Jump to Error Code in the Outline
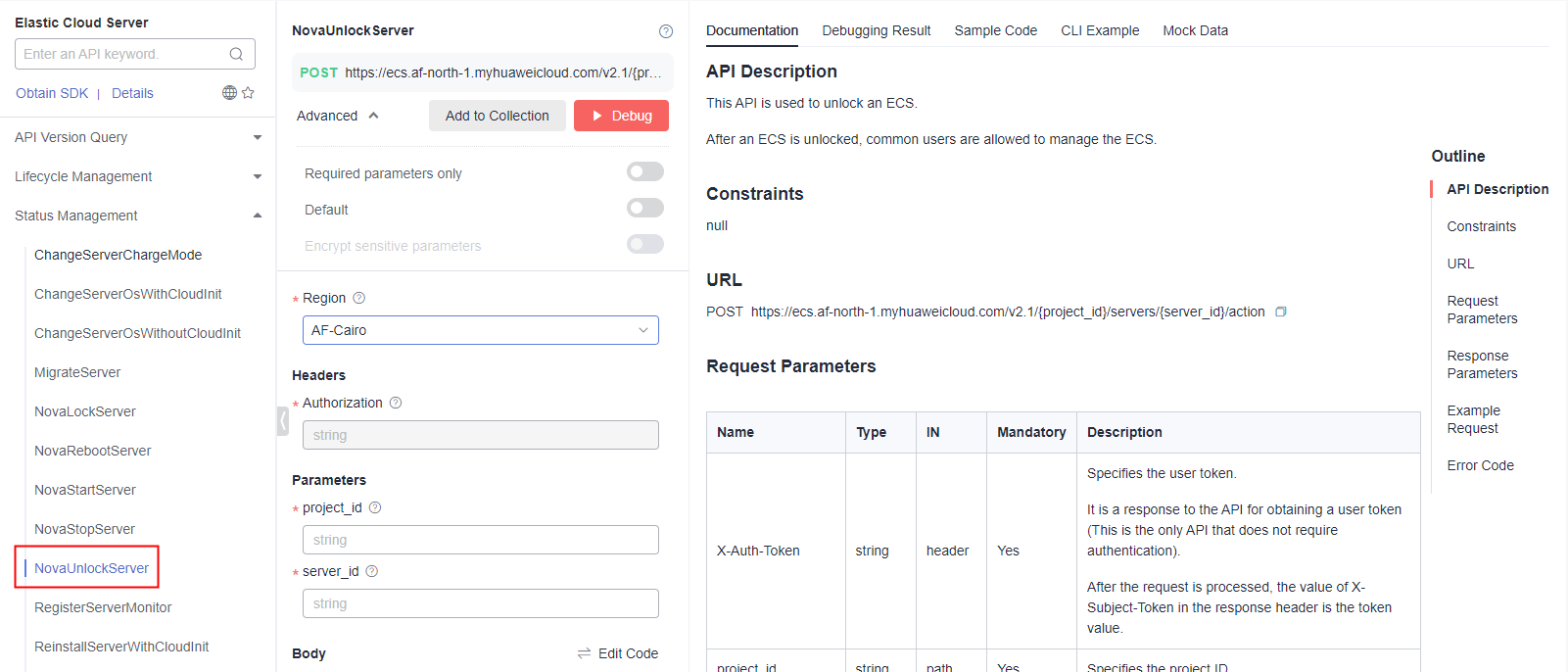1568x672 pixels. [1480, 465]
